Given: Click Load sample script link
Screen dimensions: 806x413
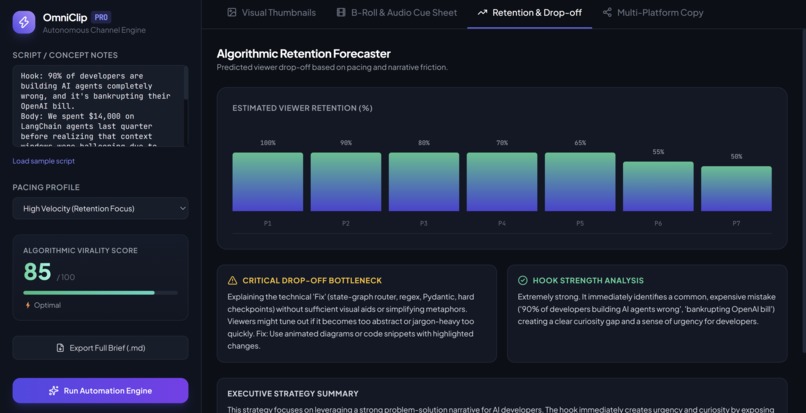Looking at the screenshot, I should (x=44, y=161).
